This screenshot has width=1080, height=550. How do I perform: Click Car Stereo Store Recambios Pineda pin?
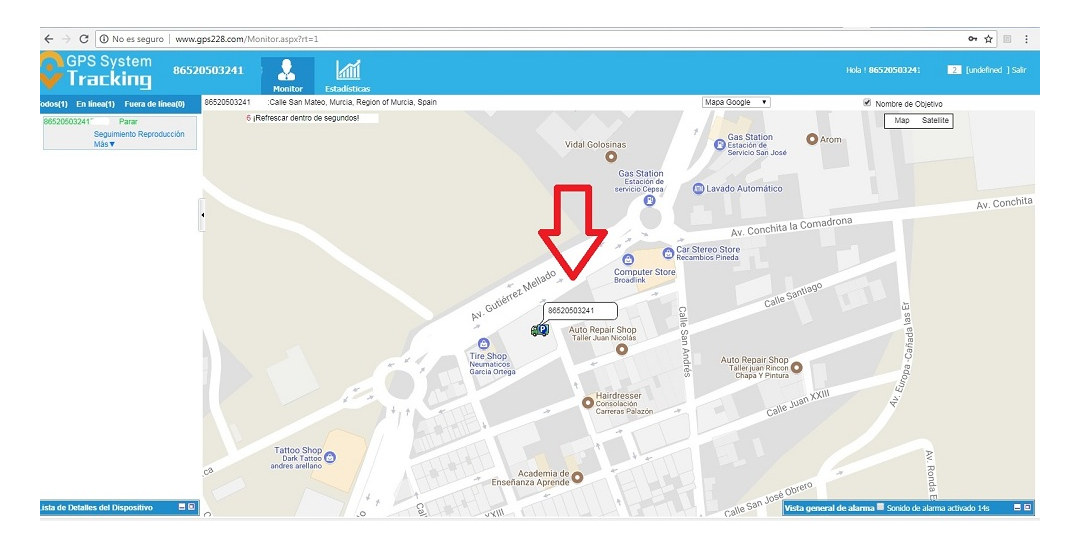click(x=668, y=253)
